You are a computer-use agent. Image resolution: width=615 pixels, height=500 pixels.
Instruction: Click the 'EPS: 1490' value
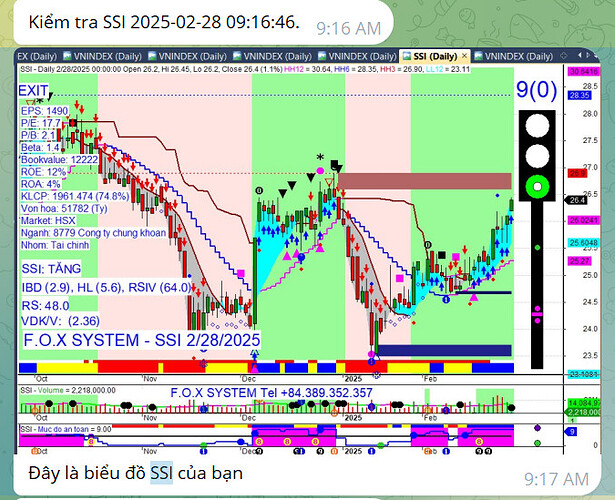pyautogui.click(x=44, y=111)
